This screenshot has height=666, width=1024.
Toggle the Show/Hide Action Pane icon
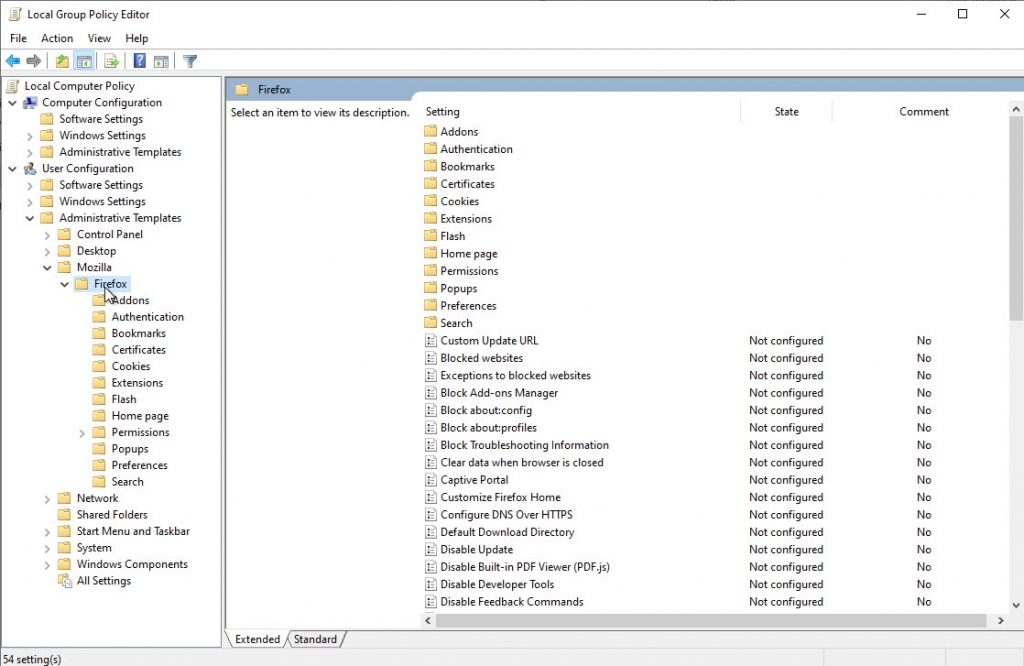tap(162, 60)
